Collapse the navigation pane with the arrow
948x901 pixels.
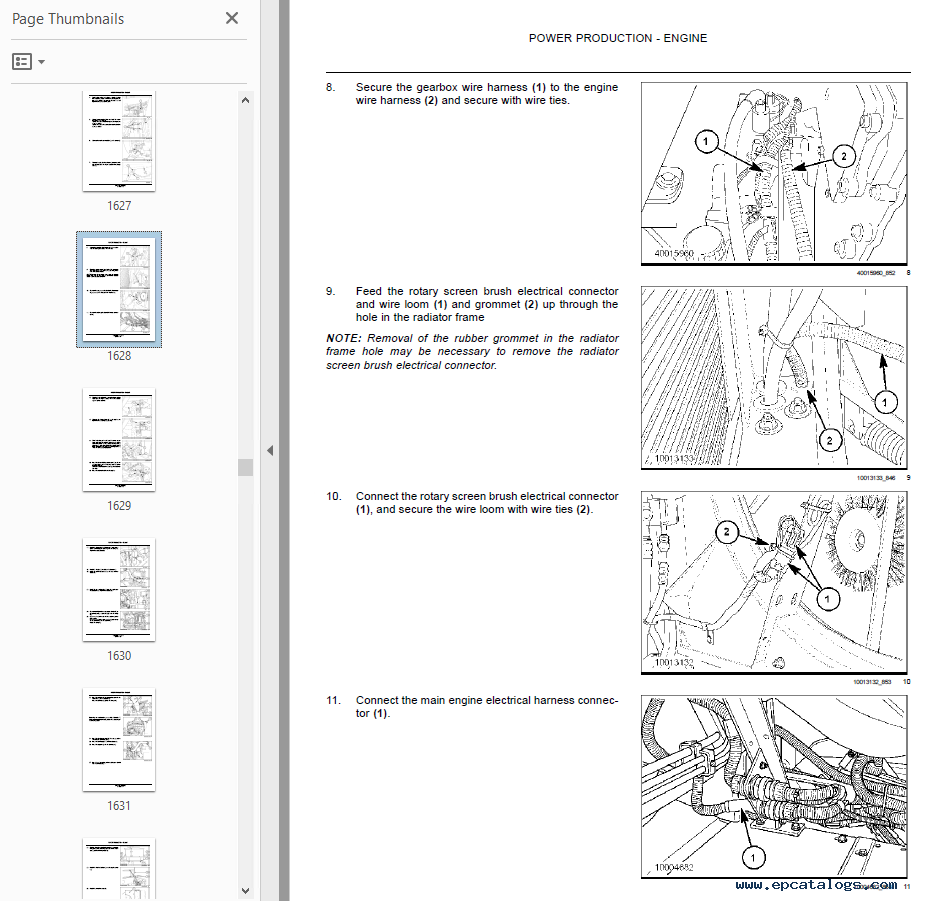(270, 450)
